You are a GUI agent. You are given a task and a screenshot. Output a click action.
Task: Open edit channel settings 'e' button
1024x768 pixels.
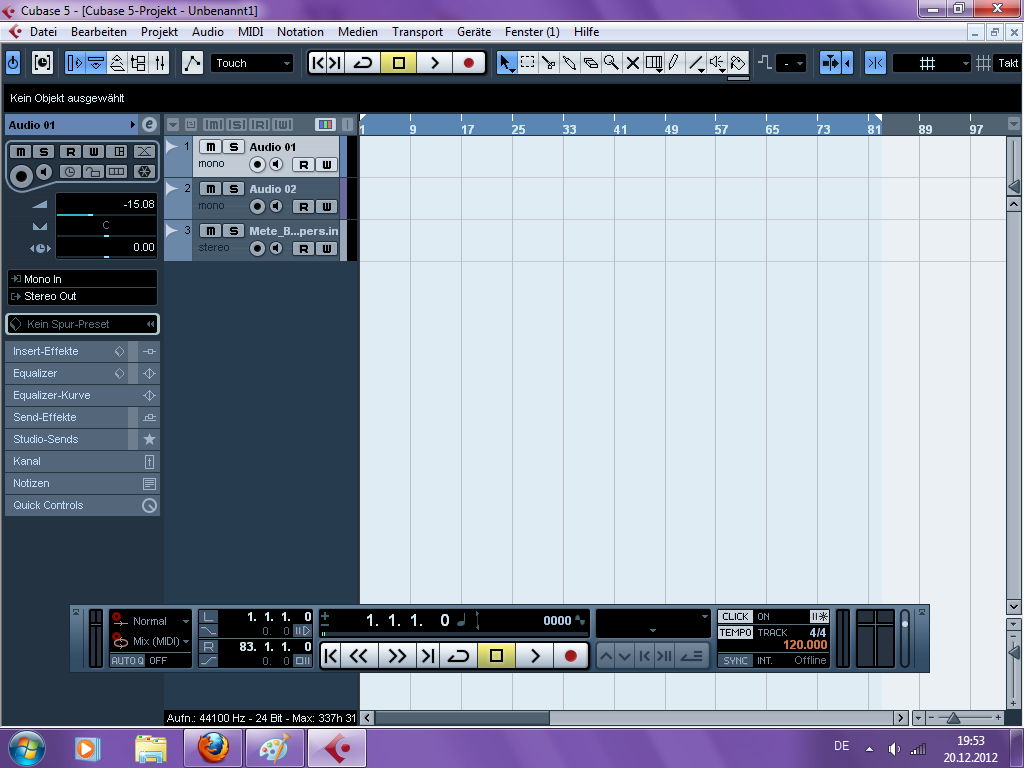[x=150, y=125]
